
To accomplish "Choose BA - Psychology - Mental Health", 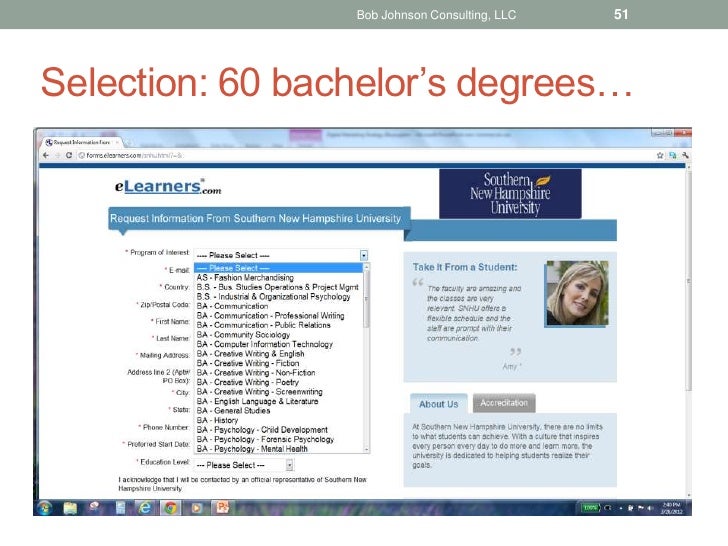I will (x=279, y=448).
